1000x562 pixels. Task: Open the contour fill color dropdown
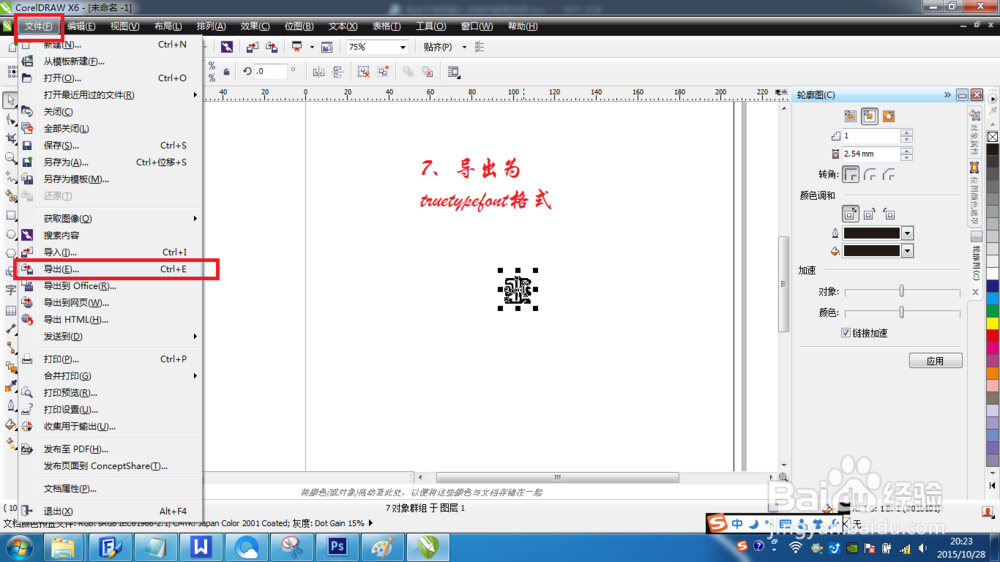[x=907, y=251]
